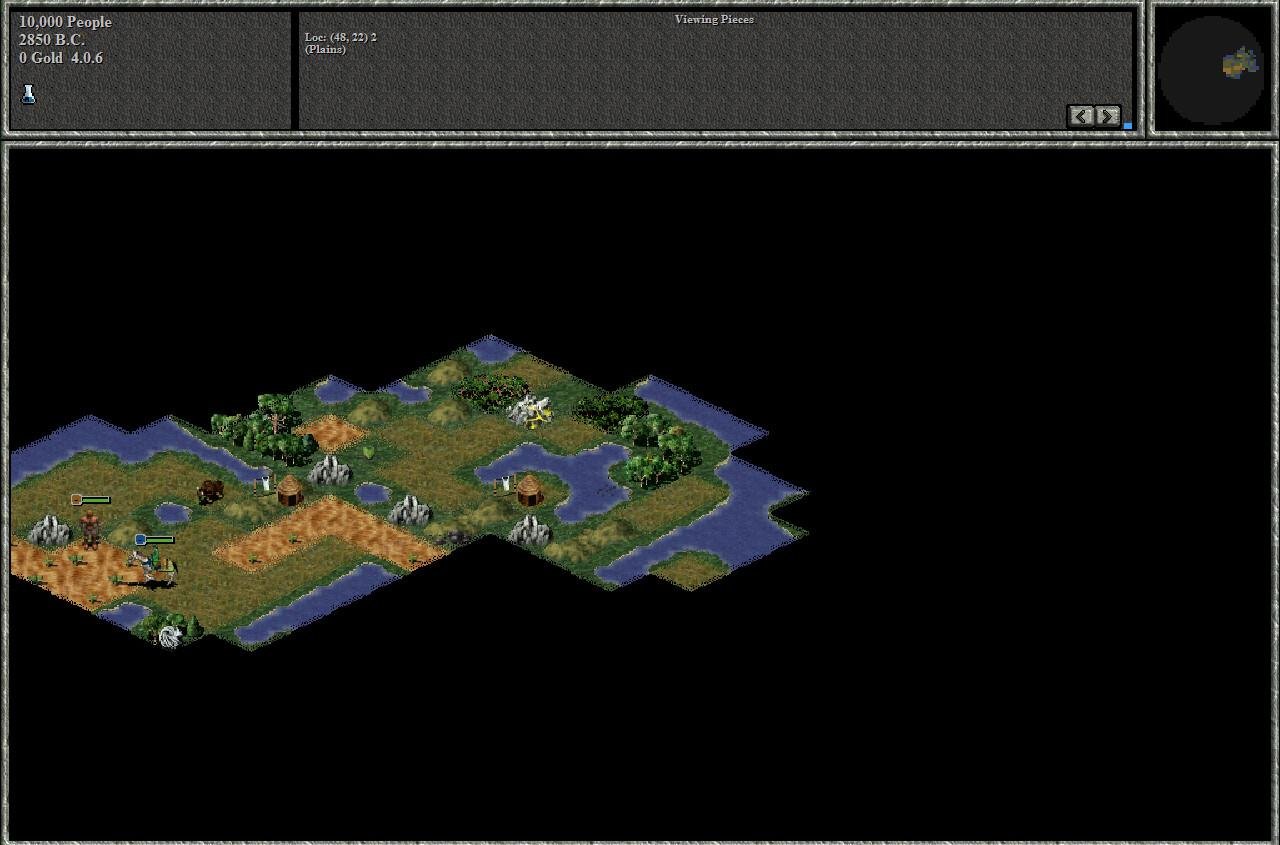Click the '10,000 People' population text
Viewport: 1280px width, 845px height.
coord(65,22)
